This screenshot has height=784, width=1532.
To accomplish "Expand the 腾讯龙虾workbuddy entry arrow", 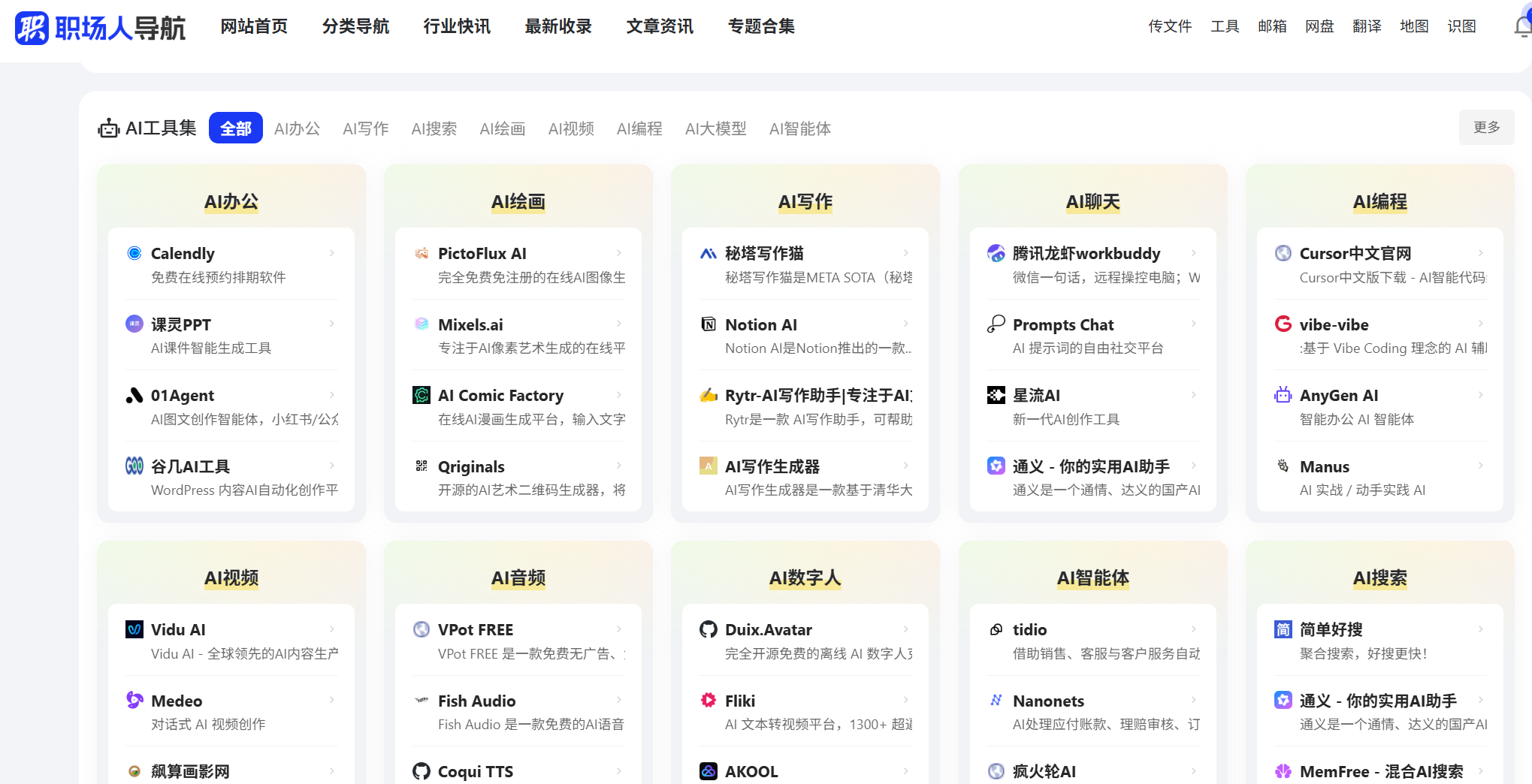I will (1194, 253).
